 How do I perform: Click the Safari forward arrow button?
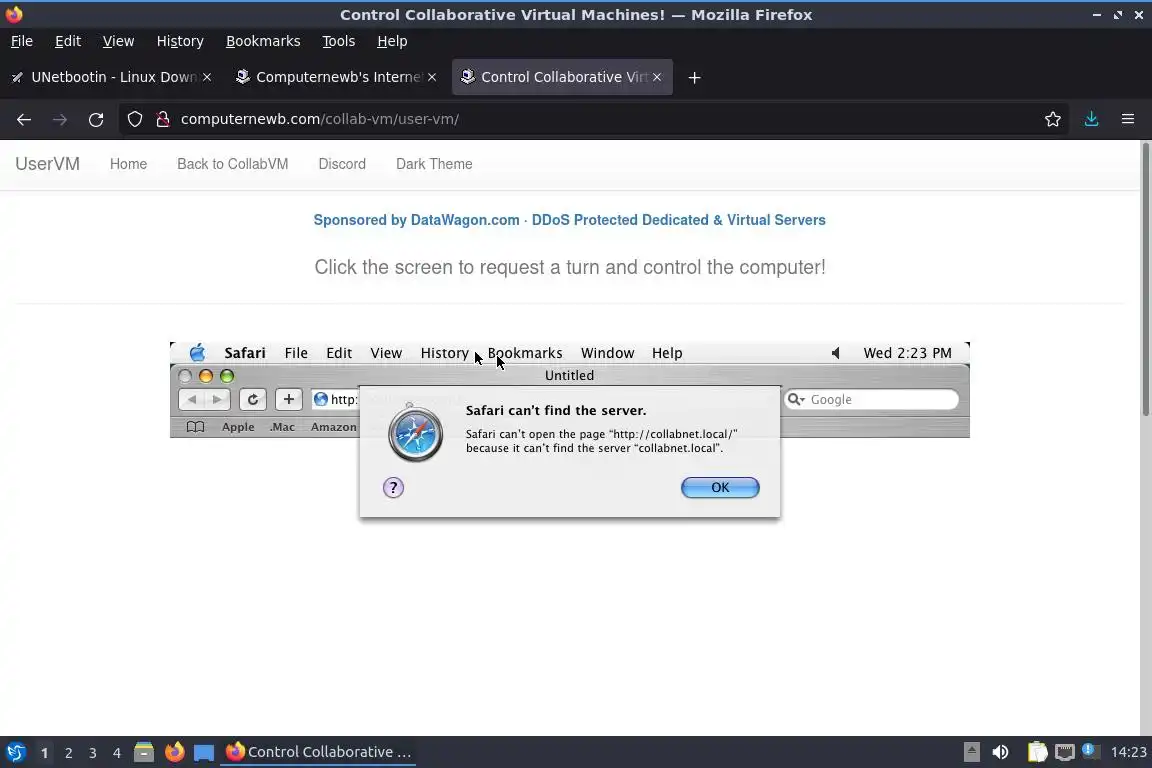[217, 399]
